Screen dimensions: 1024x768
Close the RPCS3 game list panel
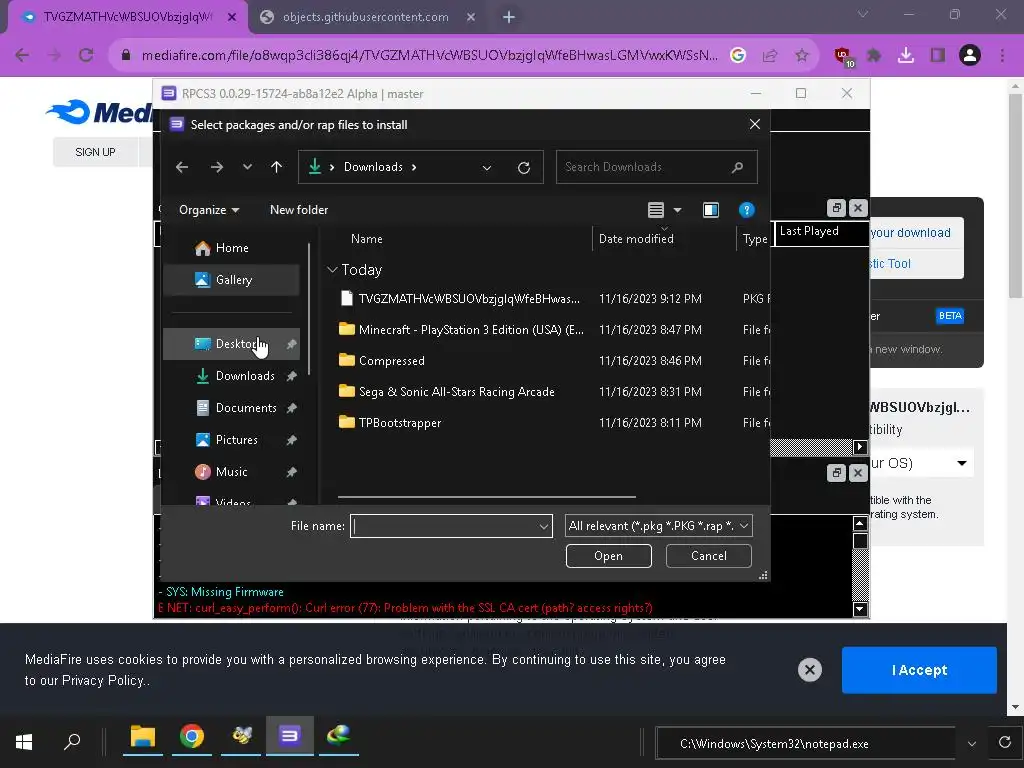coord(858,208)
